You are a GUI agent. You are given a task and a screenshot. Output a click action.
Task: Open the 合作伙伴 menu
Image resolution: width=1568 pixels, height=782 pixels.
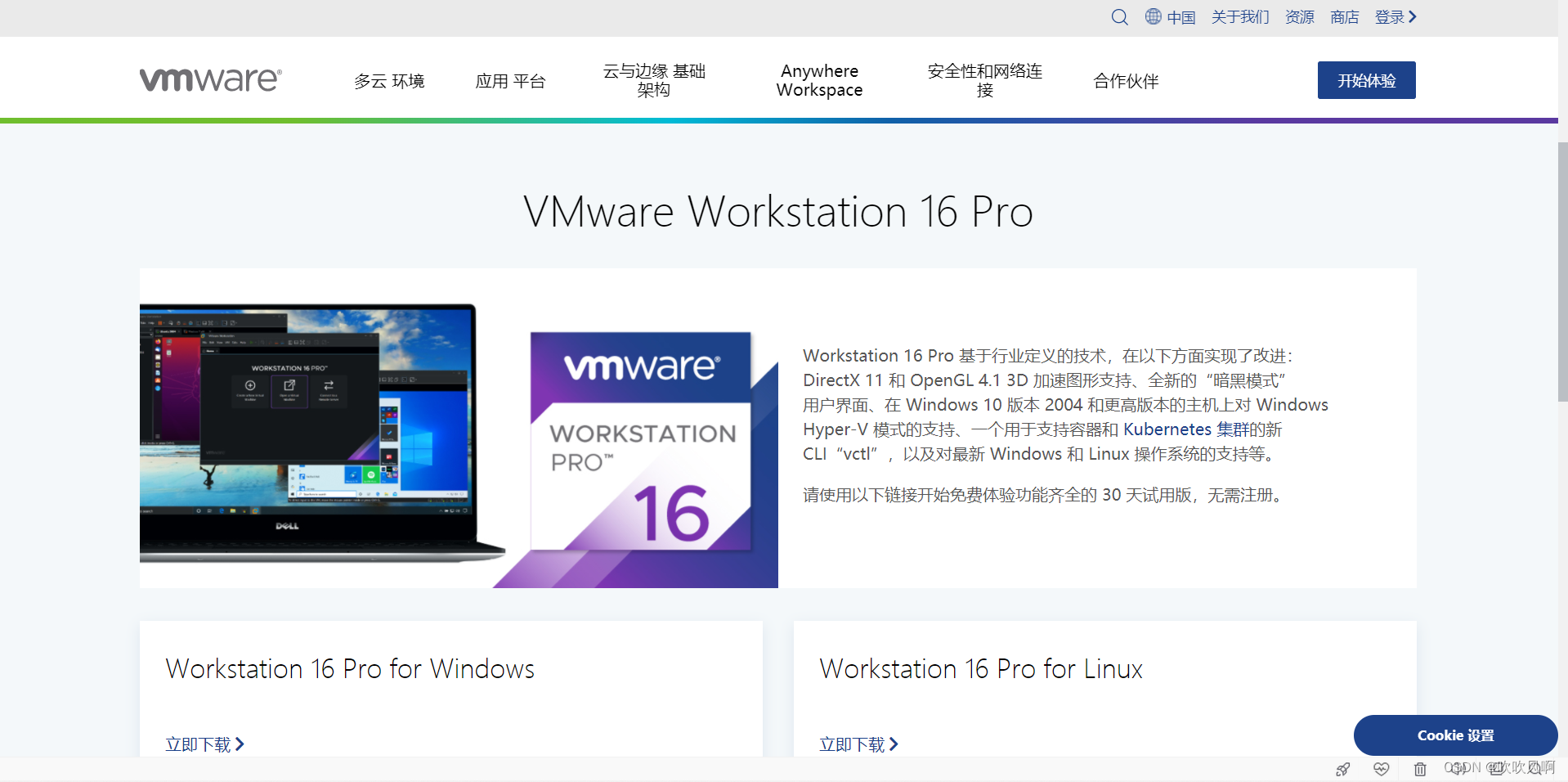coord(1125,80)
